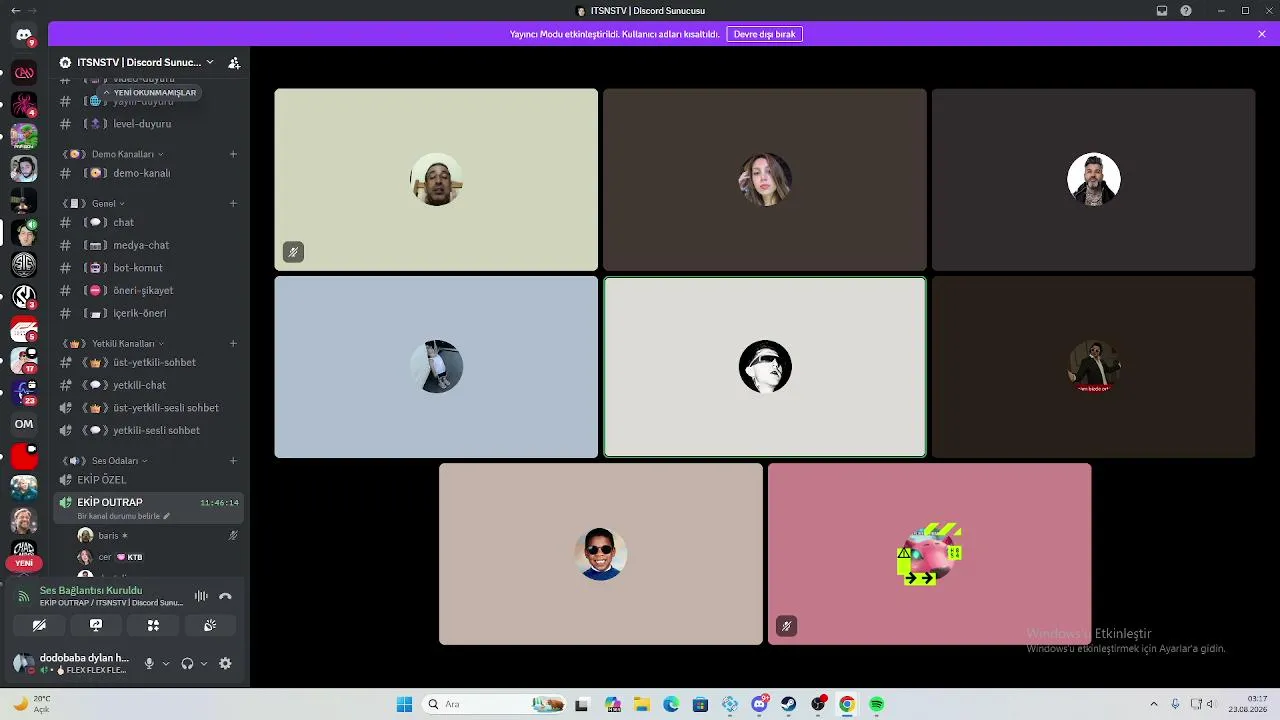Click the Devre dışı bırak button
Image resolution: width=1280 pixels, height=720 pixels.
pyautogui.click(x=764, y=34)
